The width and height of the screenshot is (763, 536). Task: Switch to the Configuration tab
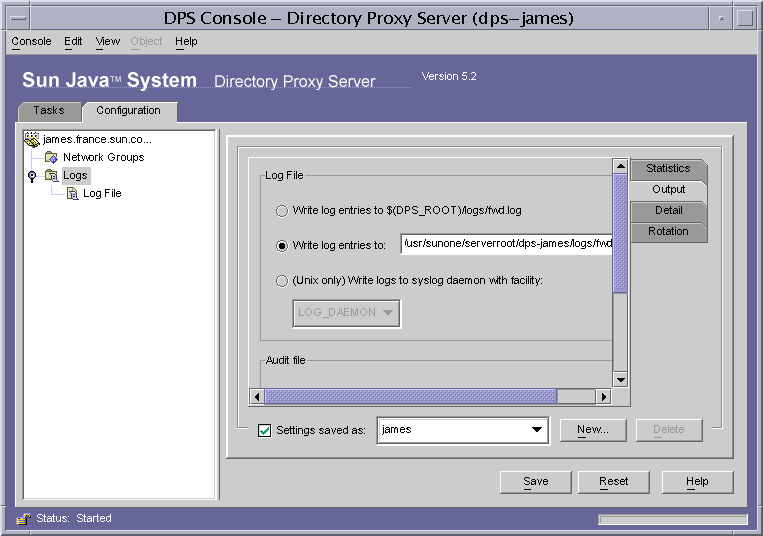129,111
